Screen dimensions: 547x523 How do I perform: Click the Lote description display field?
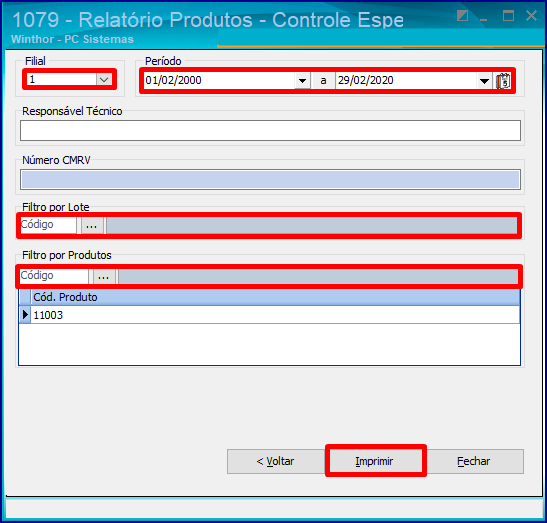tap(312, 225)
